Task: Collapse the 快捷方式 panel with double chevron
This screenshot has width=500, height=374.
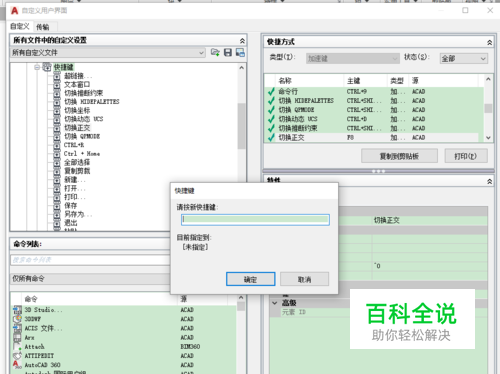Action: (x=489, y=42)
